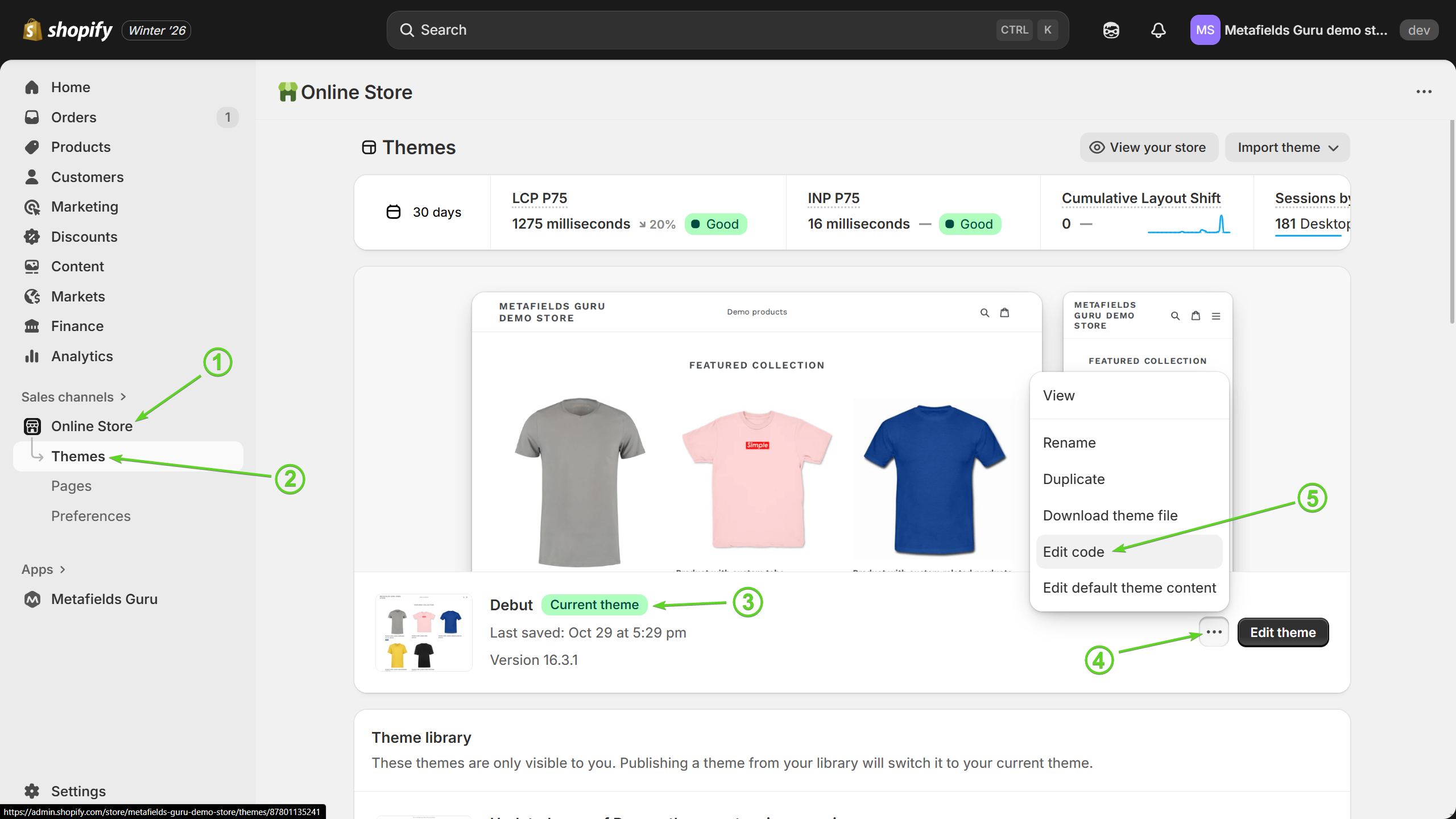Open the notifications bell

click(x=1158, y=30)
